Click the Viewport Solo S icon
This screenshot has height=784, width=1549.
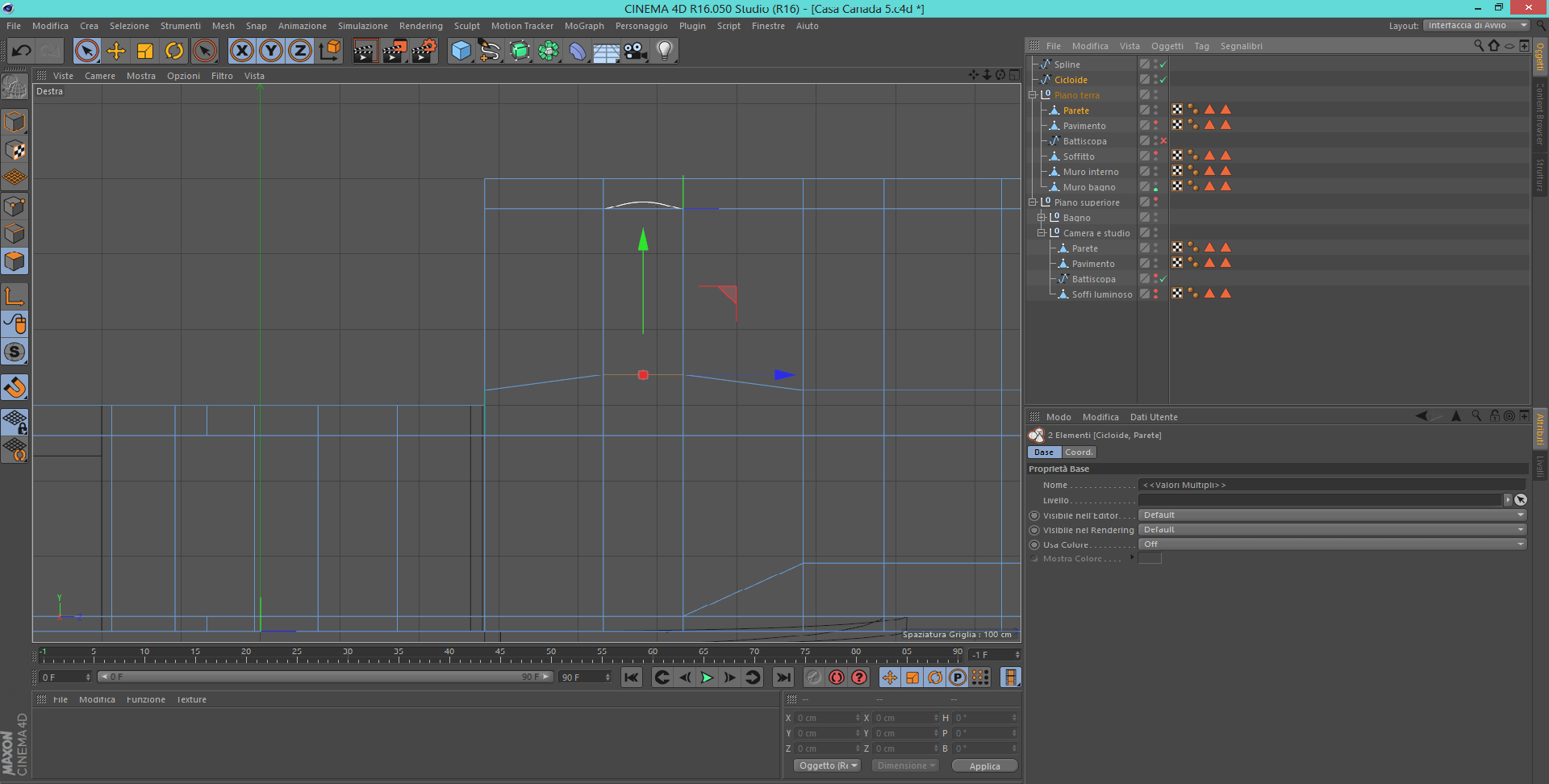[15, 352]
